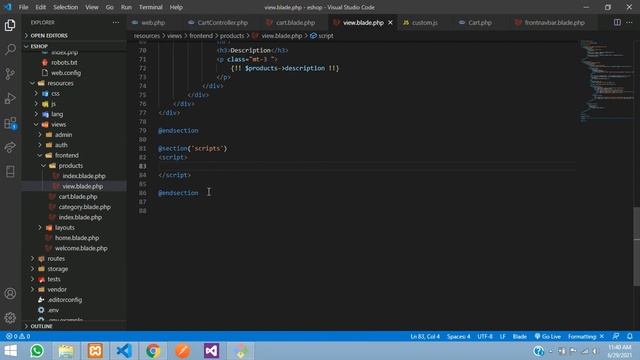Open category.blade.php in the explorer tree
The height and width of the screenshot is (360, 640).
click(84, 207)
